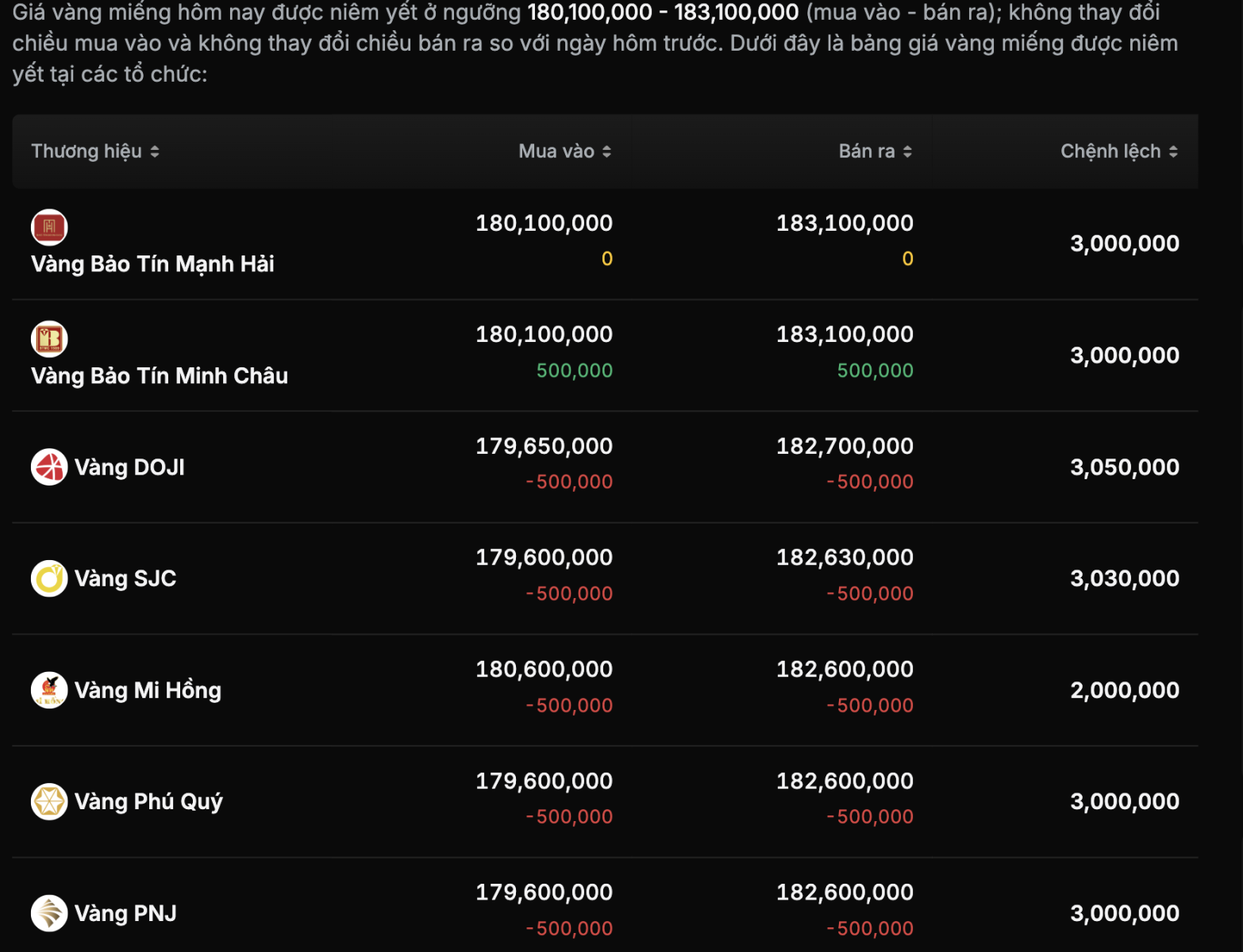
Task: Click the Phú Quý brand logo
Action: (x=49, y=801)
